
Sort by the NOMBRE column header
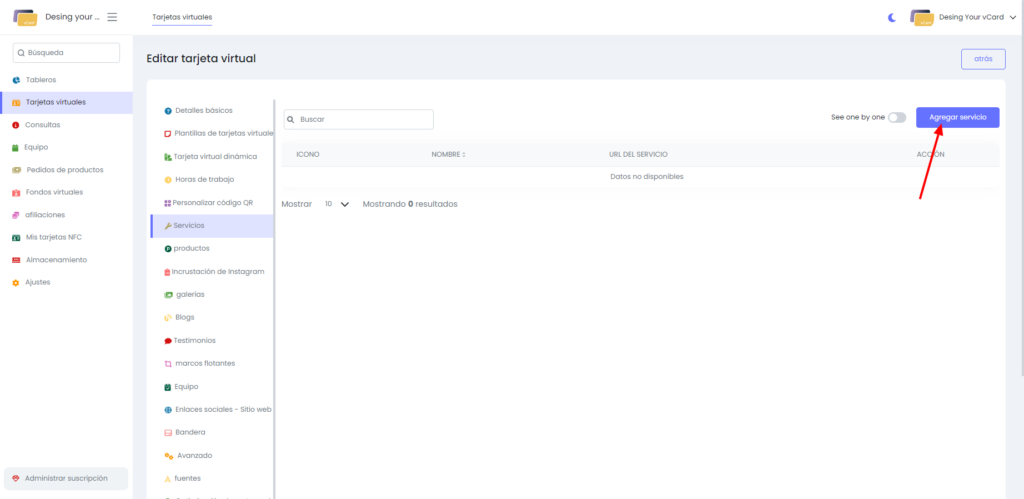pos(449,154)
